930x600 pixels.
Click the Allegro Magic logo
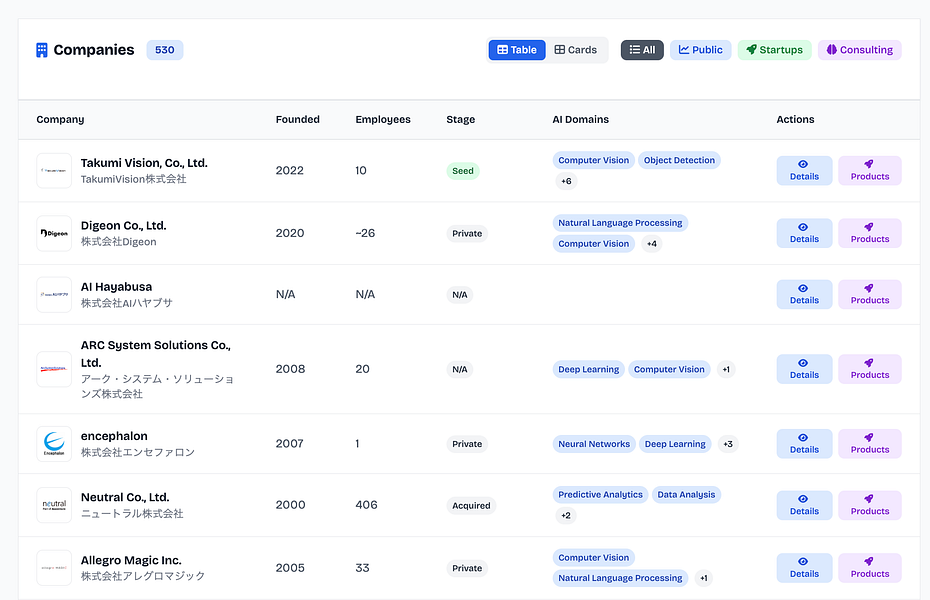tap(54, 568)
